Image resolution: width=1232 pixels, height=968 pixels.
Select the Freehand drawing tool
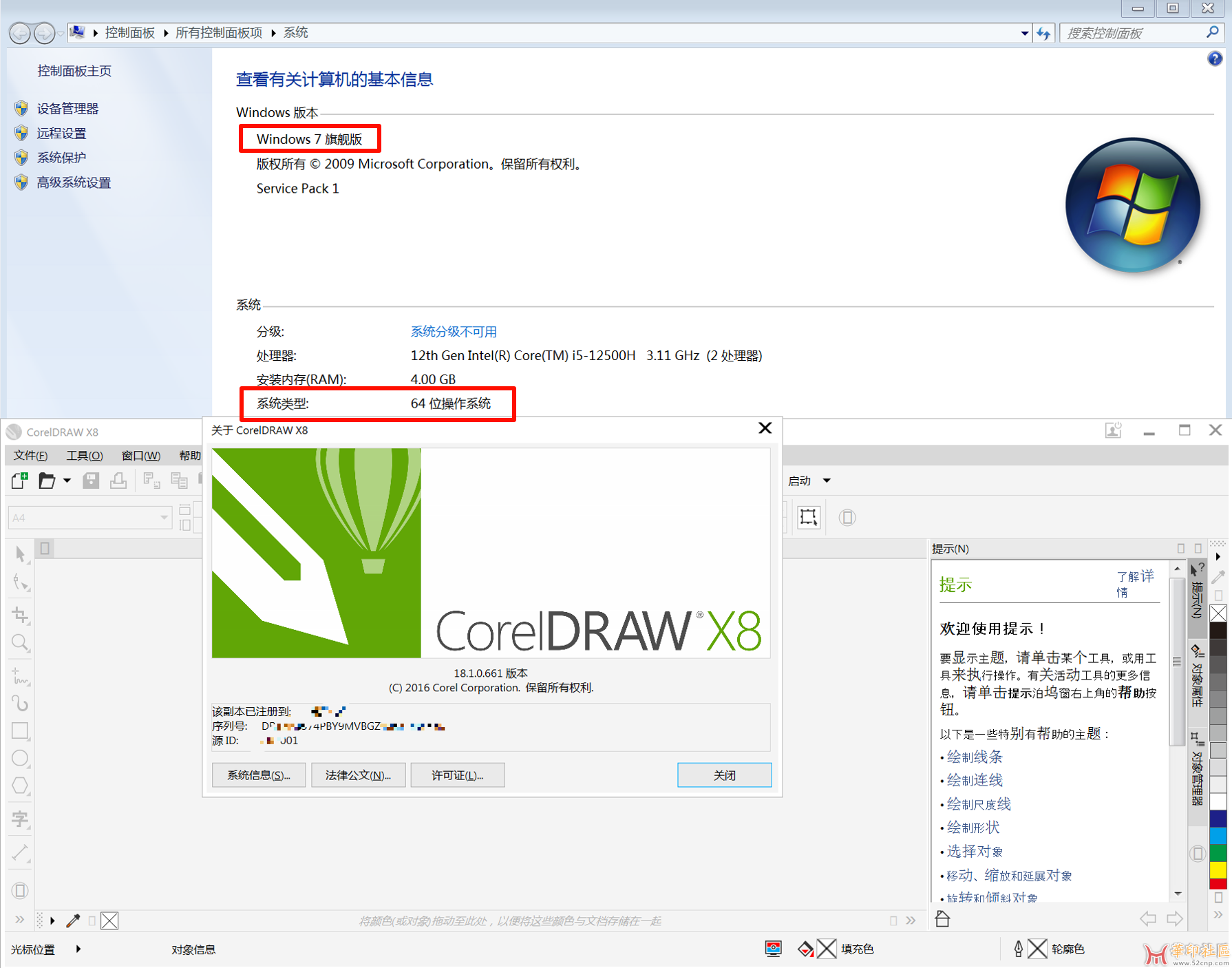coord(21,675)
